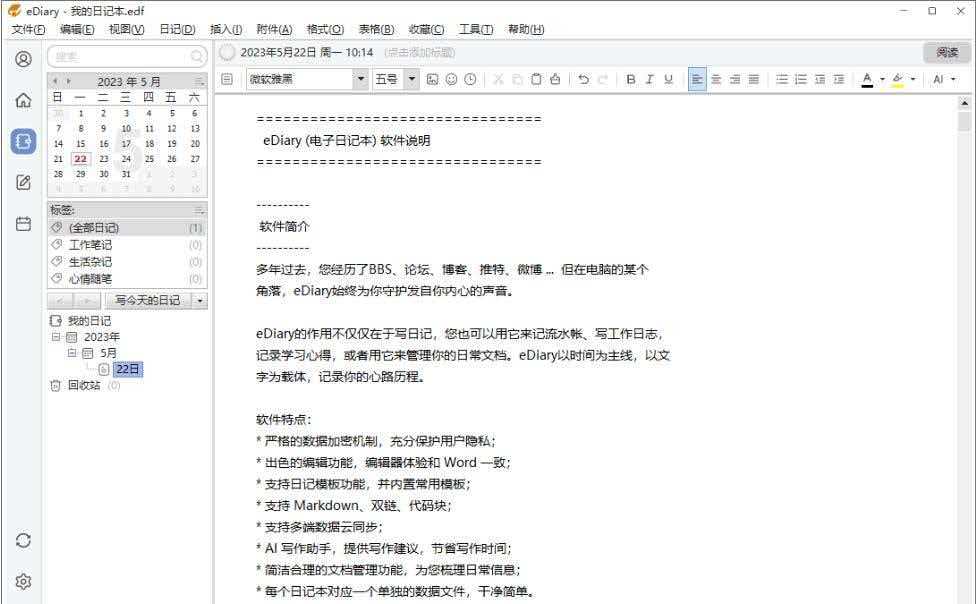Toggle underline formatting
The width and height of the screenshot is (976, 604).
(668, 78)
